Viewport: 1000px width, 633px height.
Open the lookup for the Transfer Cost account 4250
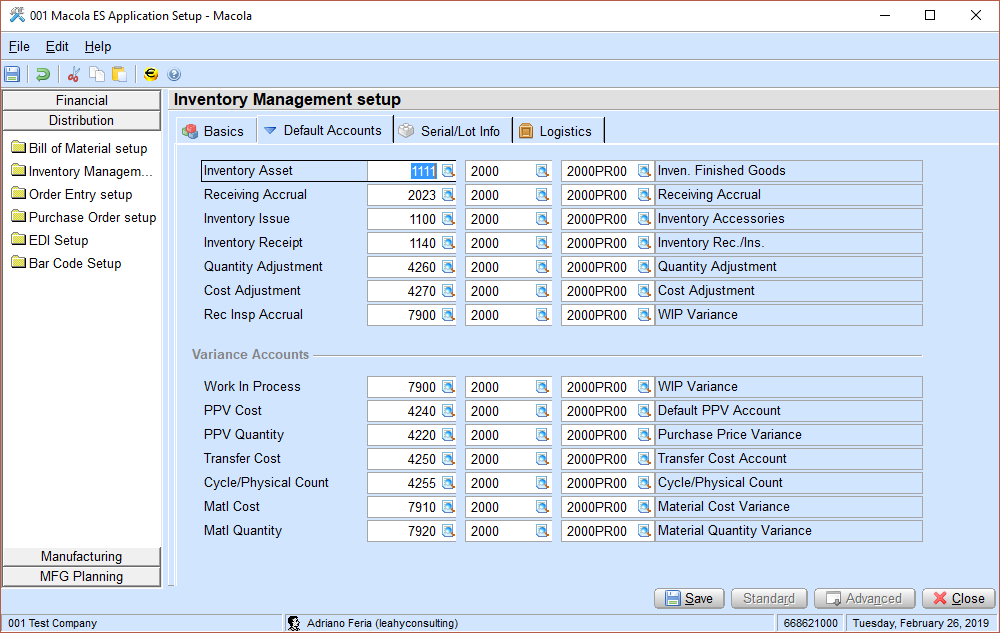448,459
